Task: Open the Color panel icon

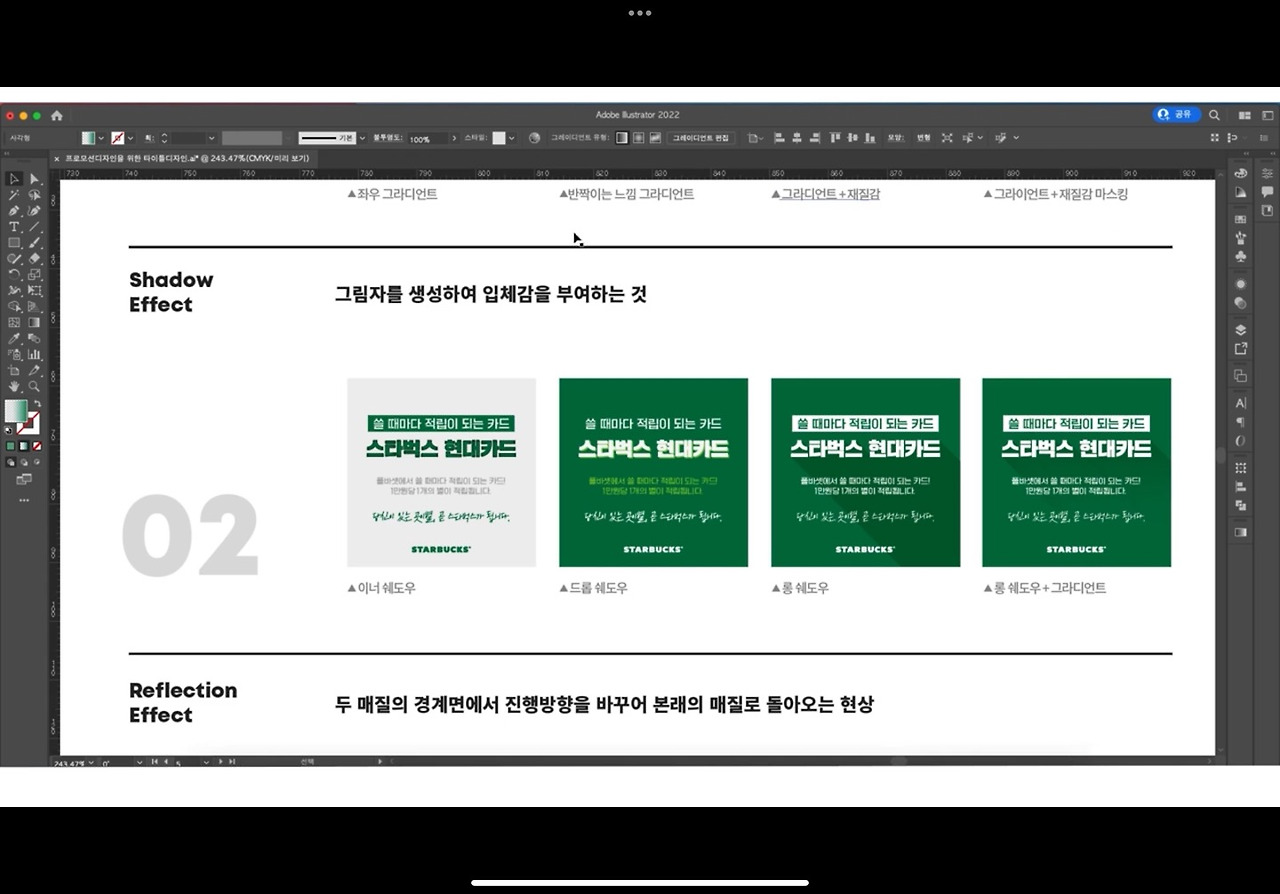Action: (1240, 173)
